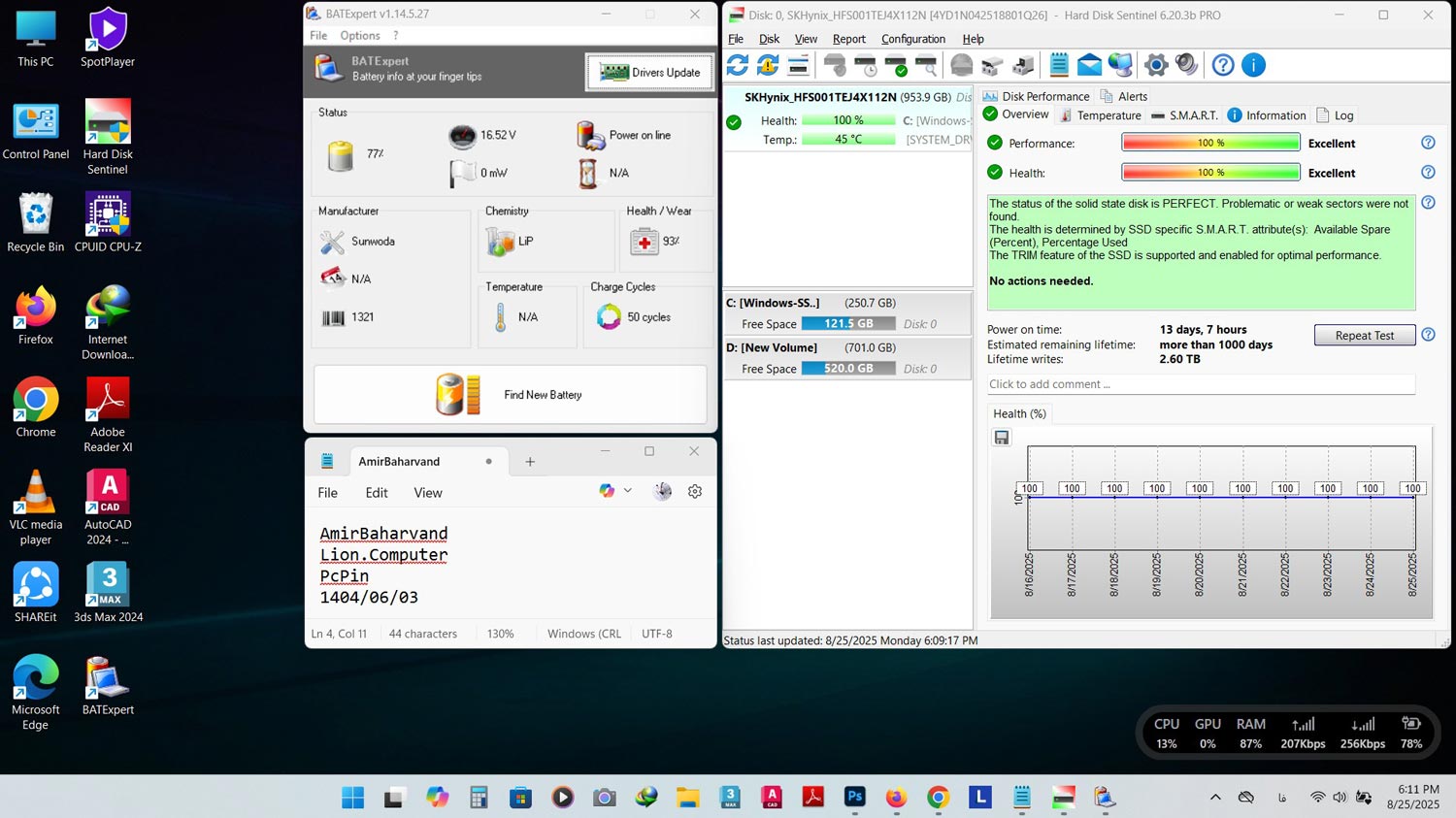Click the clock showing 6:11 PM in taskbar
The width and height of the screenshot is (1456, 818).
click(1412, 797)
